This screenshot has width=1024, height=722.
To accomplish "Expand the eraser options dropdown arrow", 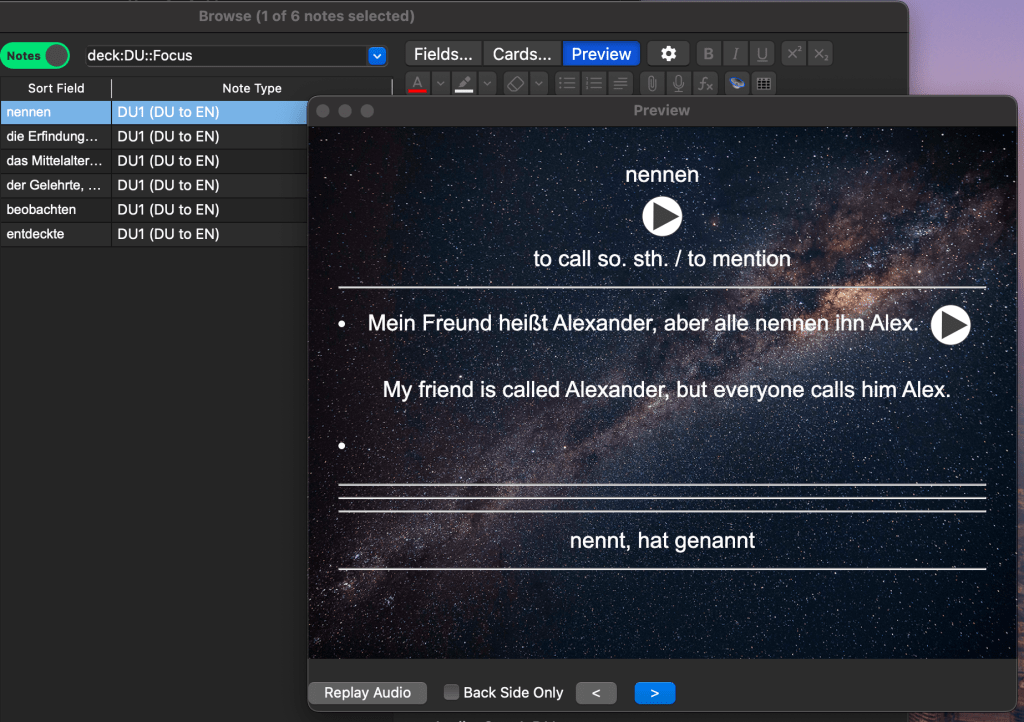I will coord(539,84).
